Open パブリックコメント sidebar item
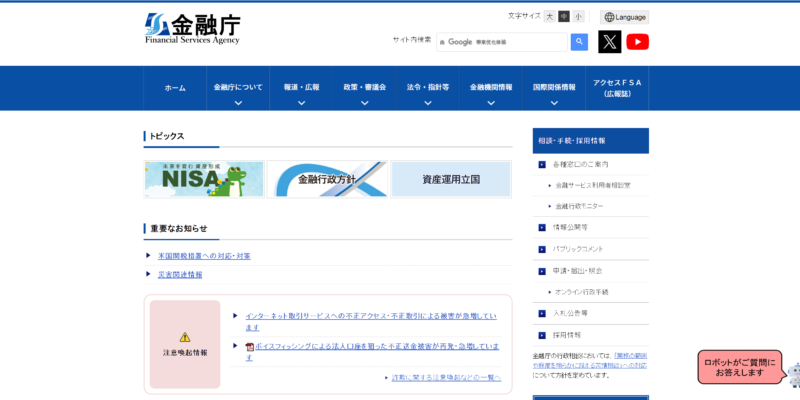 pos(578,249)
